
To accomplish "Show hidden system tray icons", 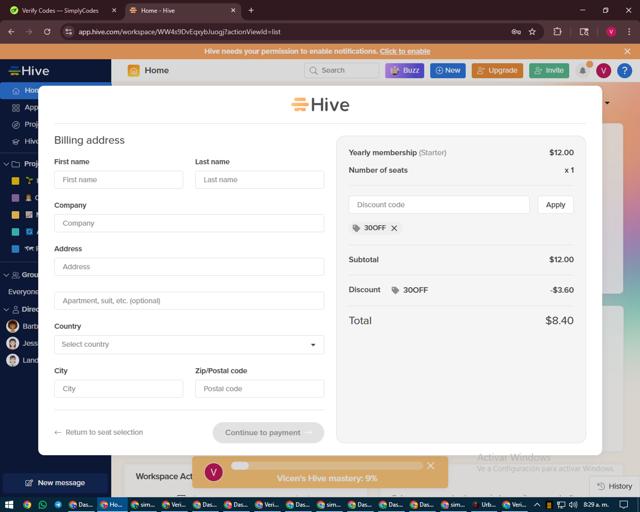I will click(x=537, y=505).
